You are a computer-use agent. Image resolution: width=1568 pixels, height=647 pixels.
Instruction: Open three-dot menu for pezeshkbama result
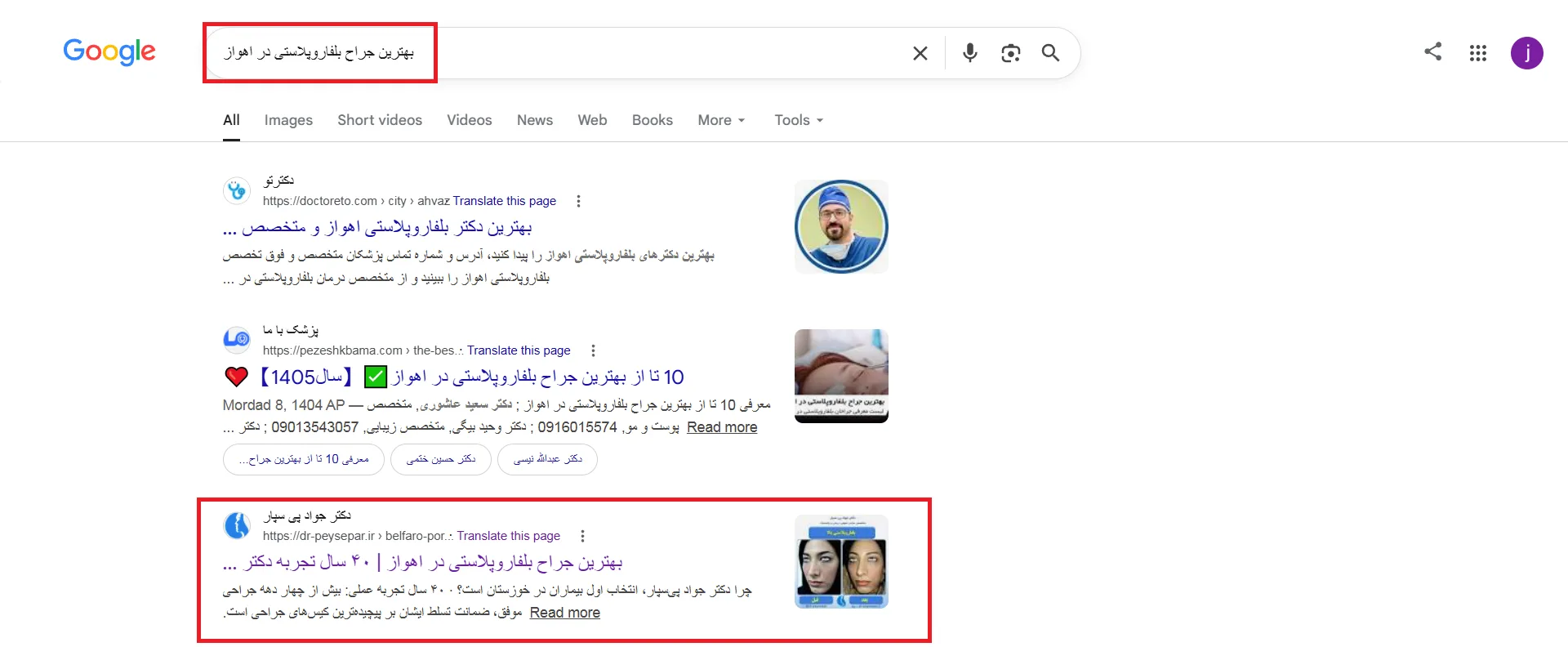coord(593,350)
